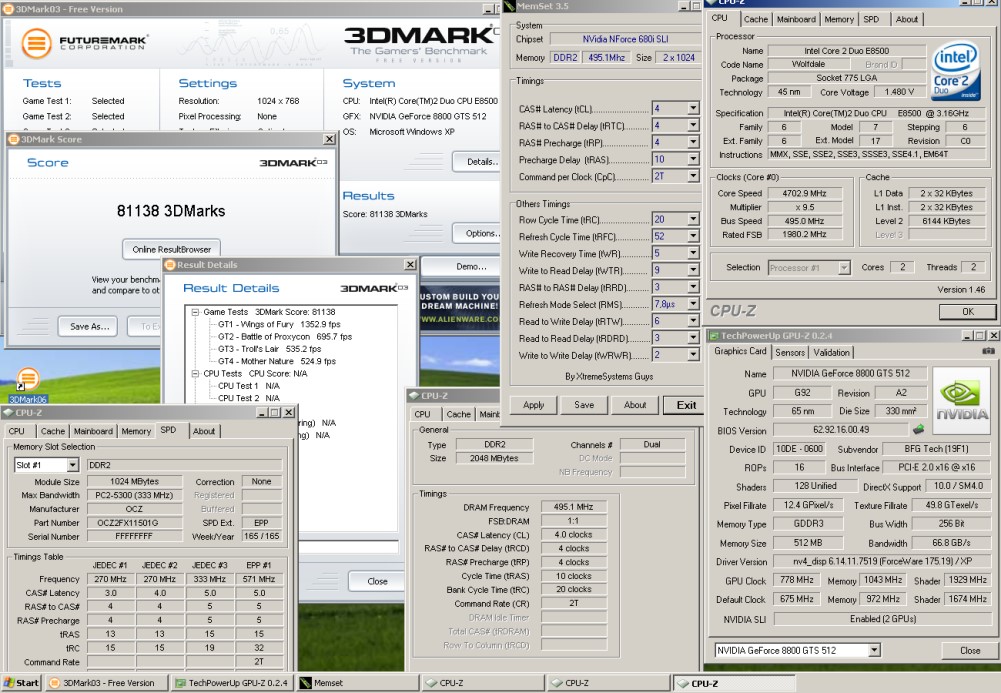The image size is (1001, 693).
Task: Open RAS# Precharge (tRP) dropdown in MemSet
Action: pyautogui.click(x=693, y=142)
